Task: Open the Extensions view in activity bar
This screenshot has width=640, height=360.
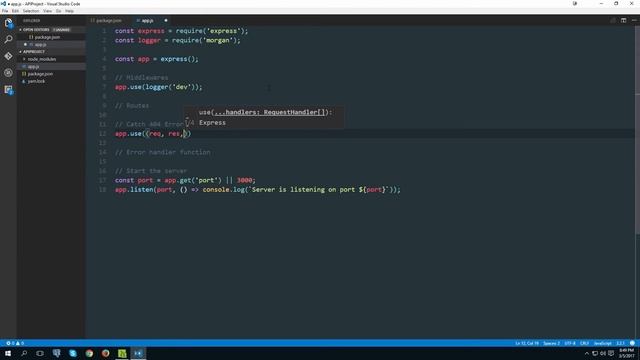Action: tap(8, 90)
